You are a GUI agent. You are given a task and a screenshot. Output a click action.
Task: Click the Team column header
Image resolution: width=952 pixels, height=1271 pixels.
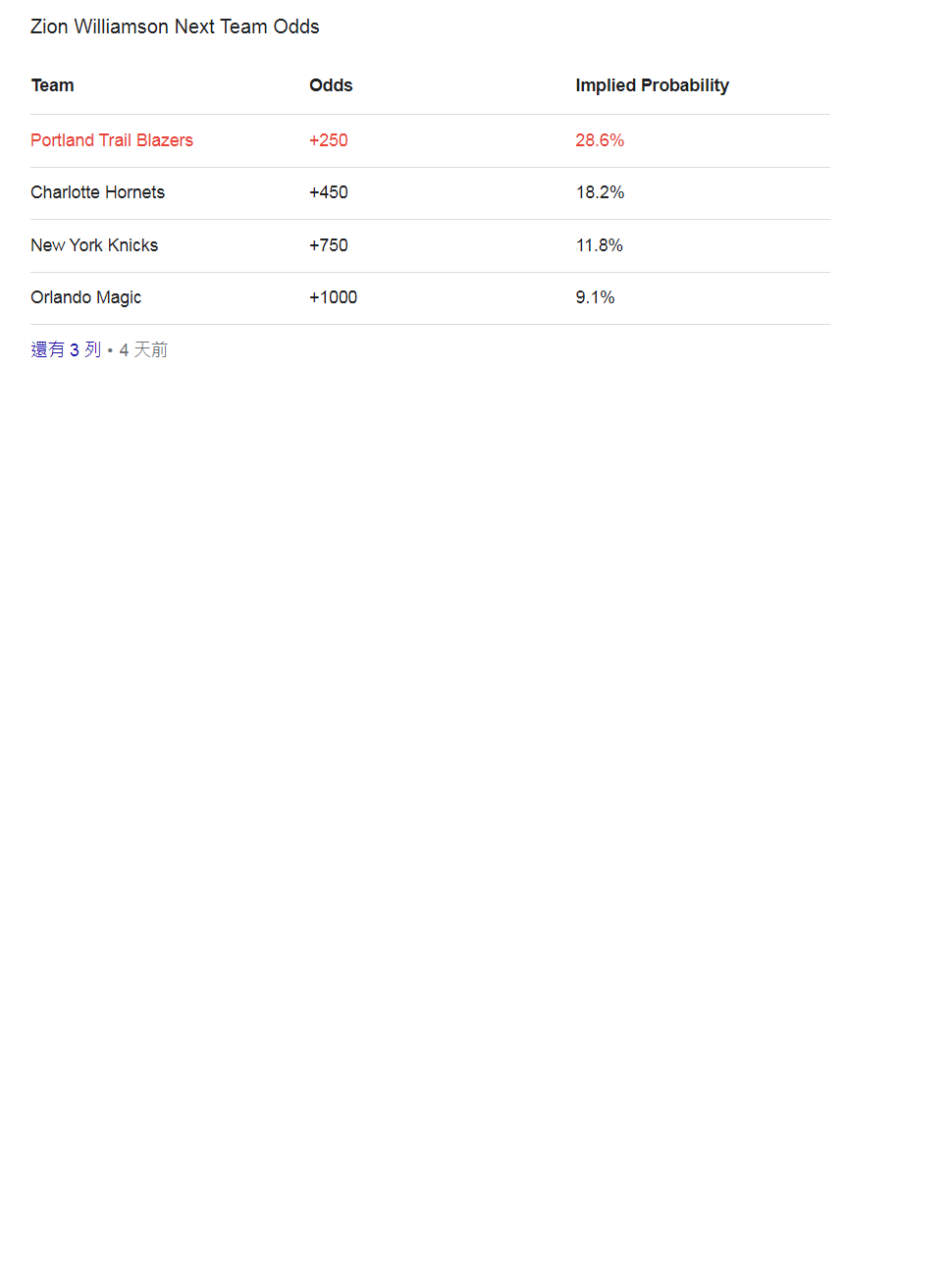click(x=53, y=85)
